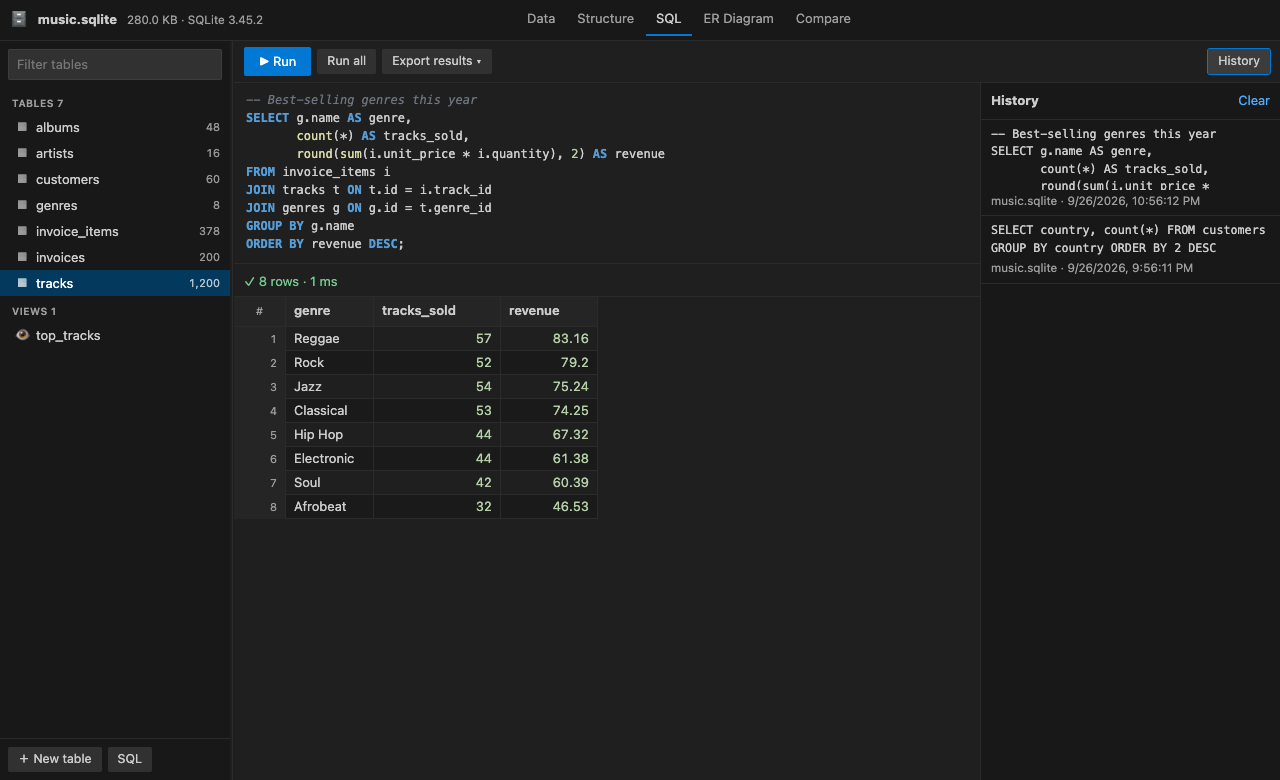
Task: Click the TABLES 7 section header
Action: (38, 103)
